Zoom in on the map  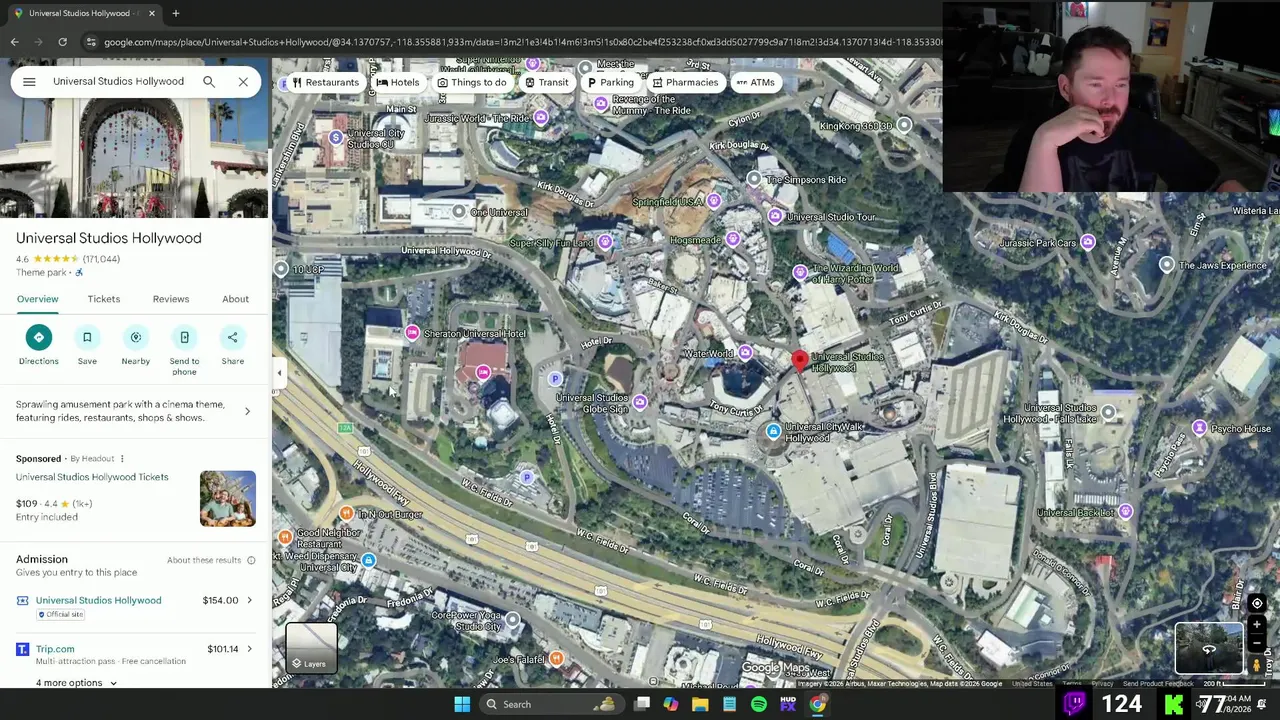[x=1257, y=625]
